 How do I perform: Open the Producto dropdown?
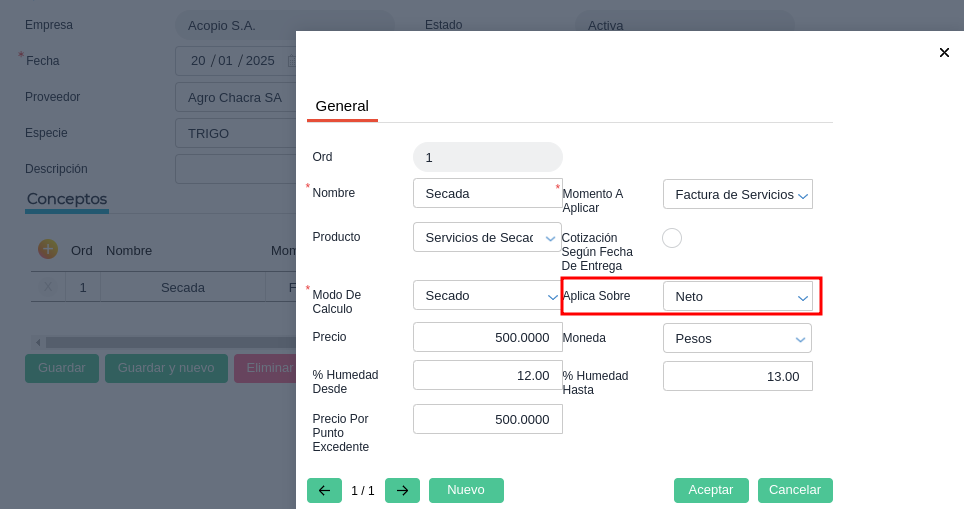coord(487,237)
